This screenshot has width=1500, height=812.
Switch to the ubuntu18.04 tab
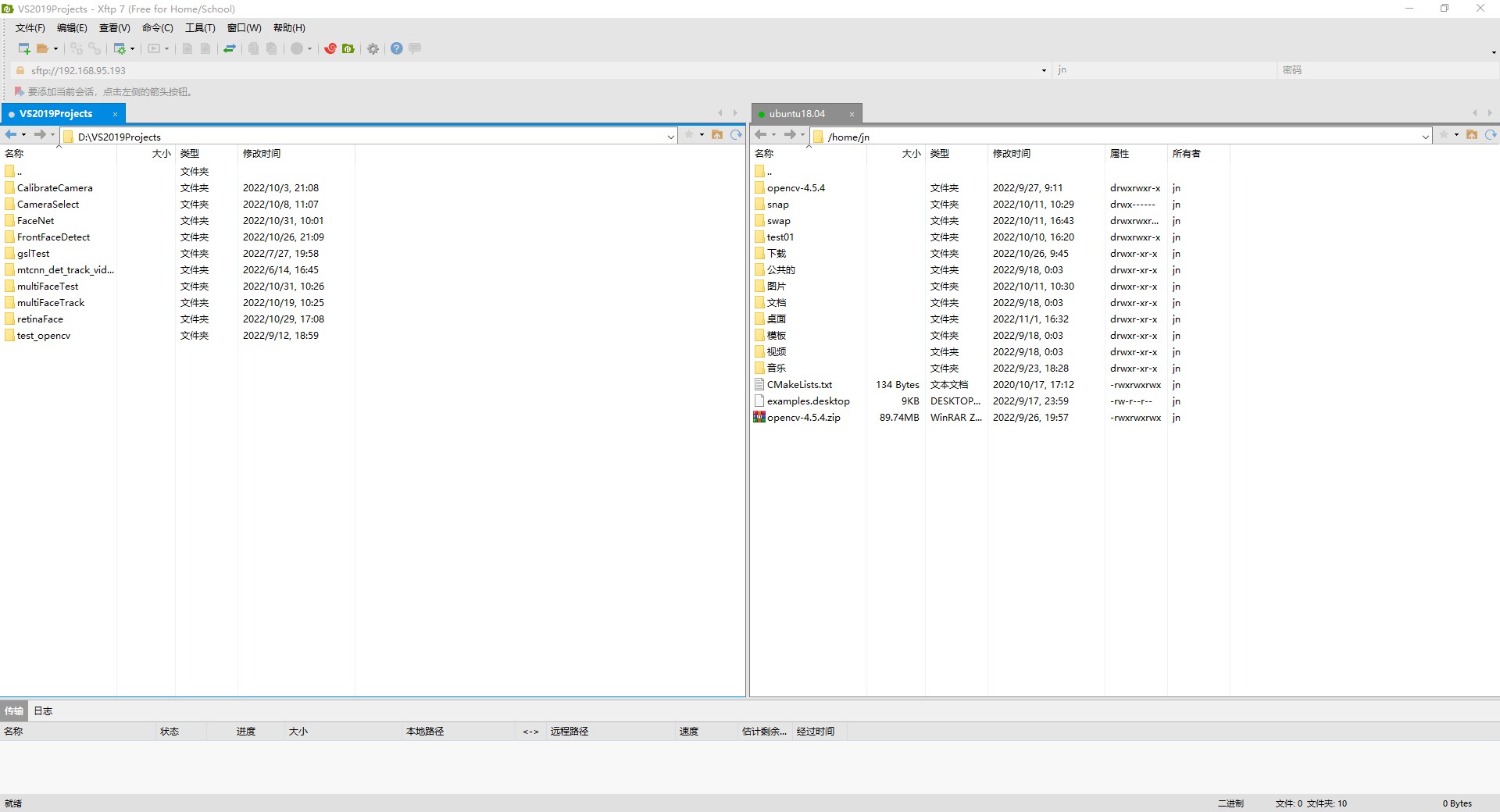[x=797, y=114]
